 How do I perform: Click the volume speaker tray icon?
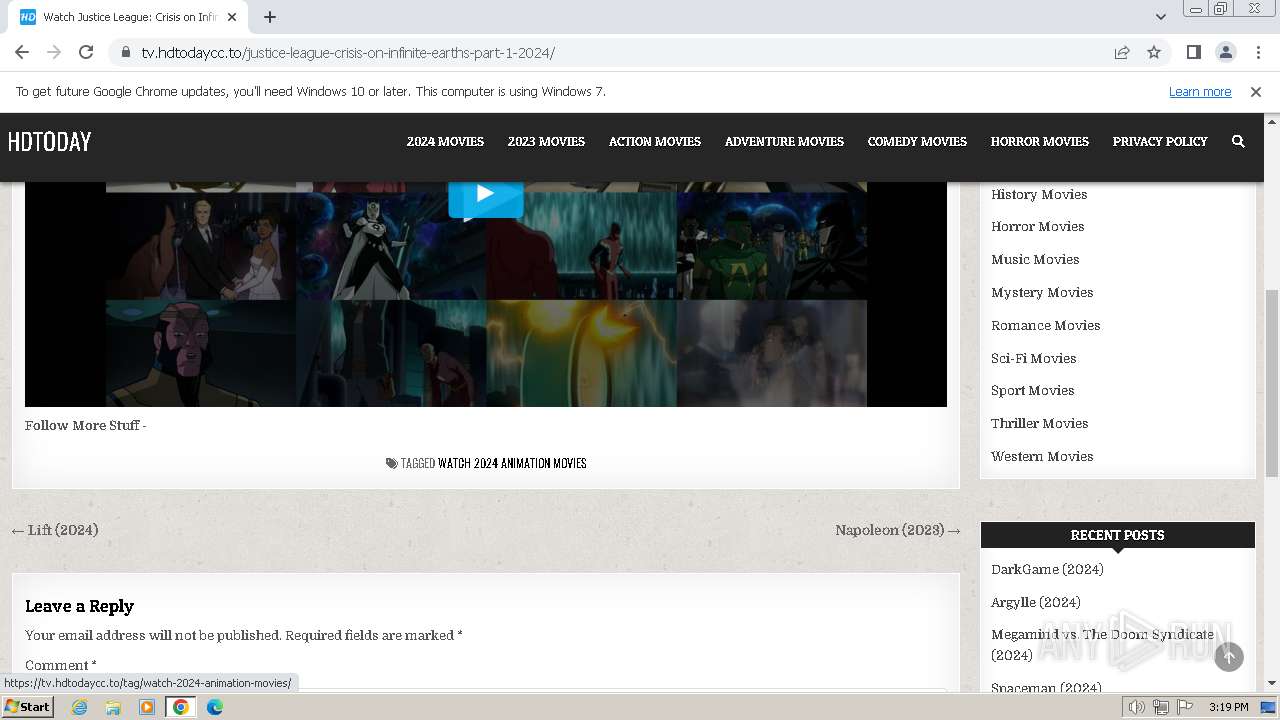(x=1137, y=707)
